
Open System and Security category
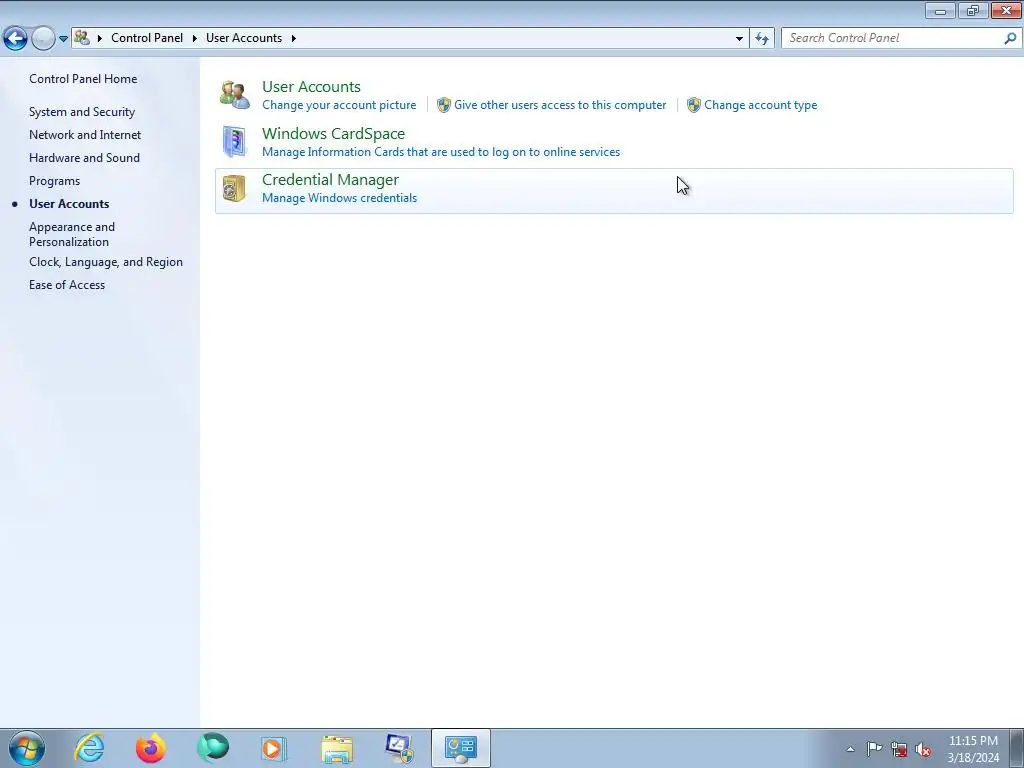pyautogui.click(x=82, y=112)
